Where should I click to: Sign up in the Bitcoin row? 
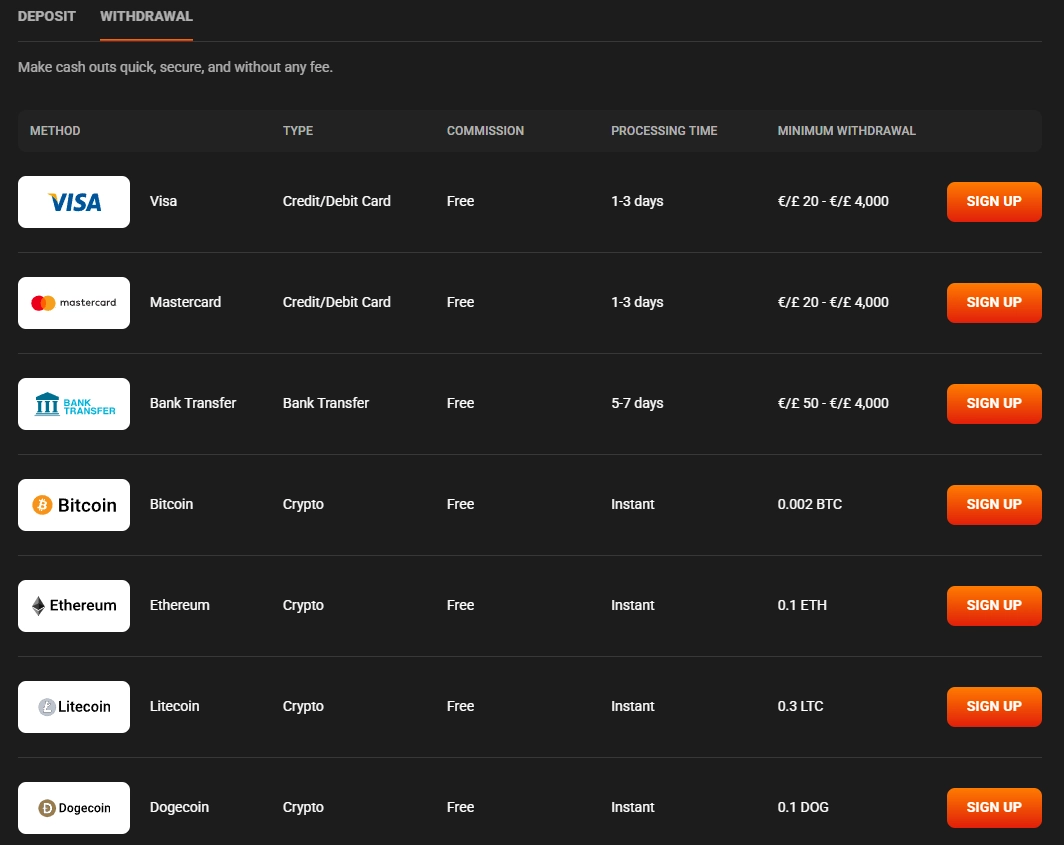tap(994, 505)
